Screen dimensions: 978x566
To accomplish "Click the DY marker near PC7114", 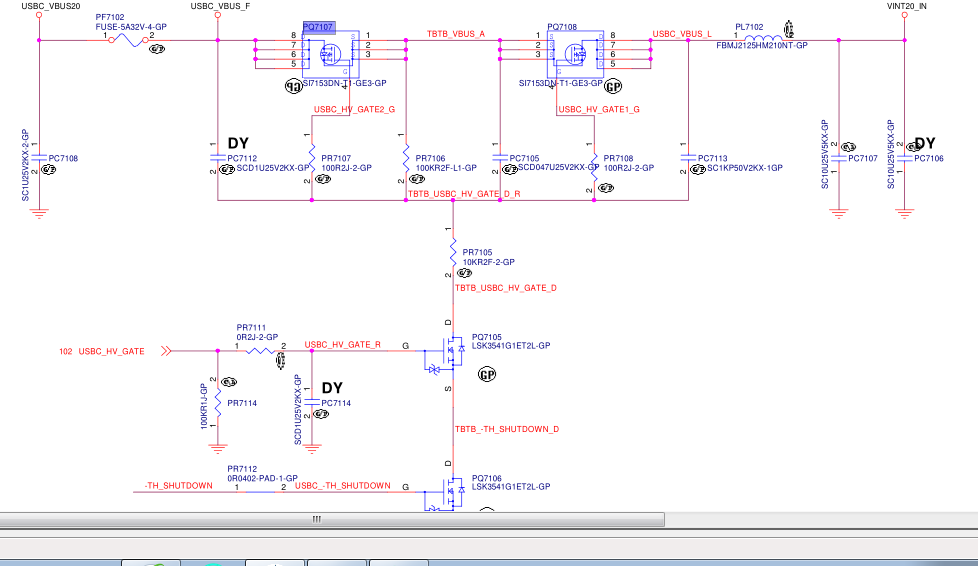I will pos(331,388).
